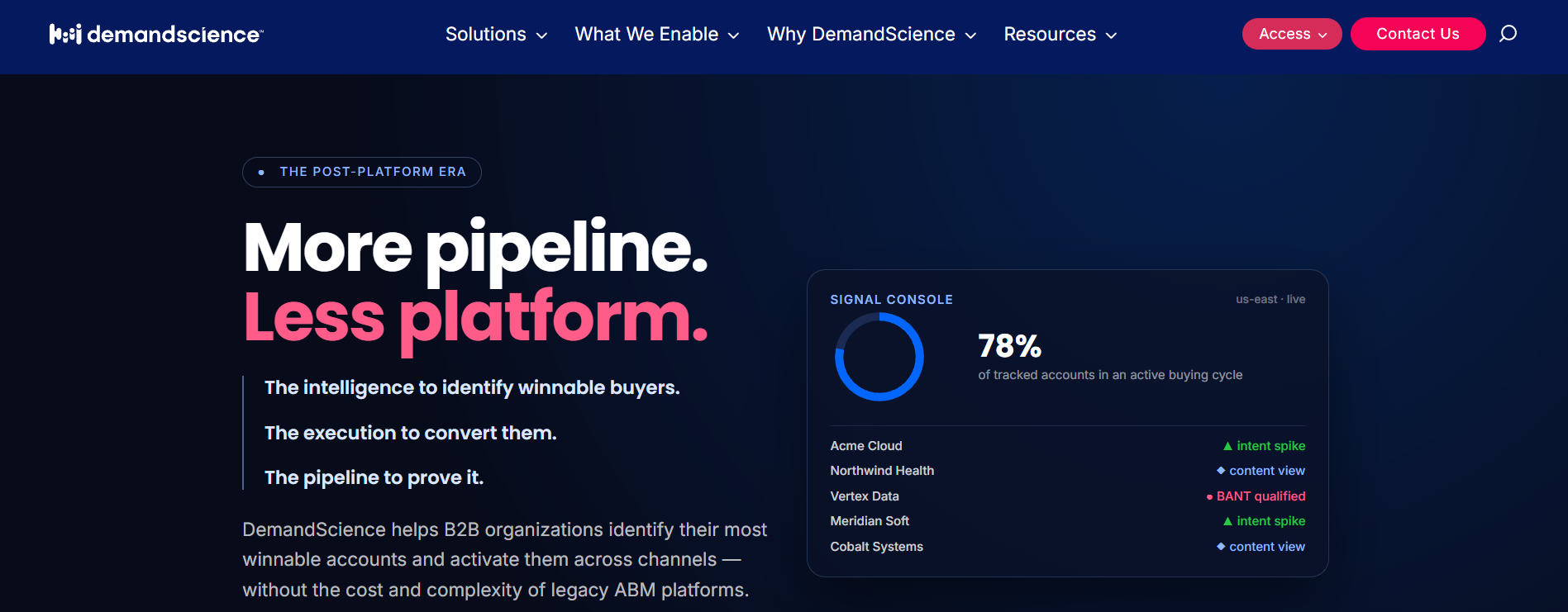Screen dimensions: 1568x612
Task: Click the 'of tracked accounts' caption
Action: (1110, 375)
